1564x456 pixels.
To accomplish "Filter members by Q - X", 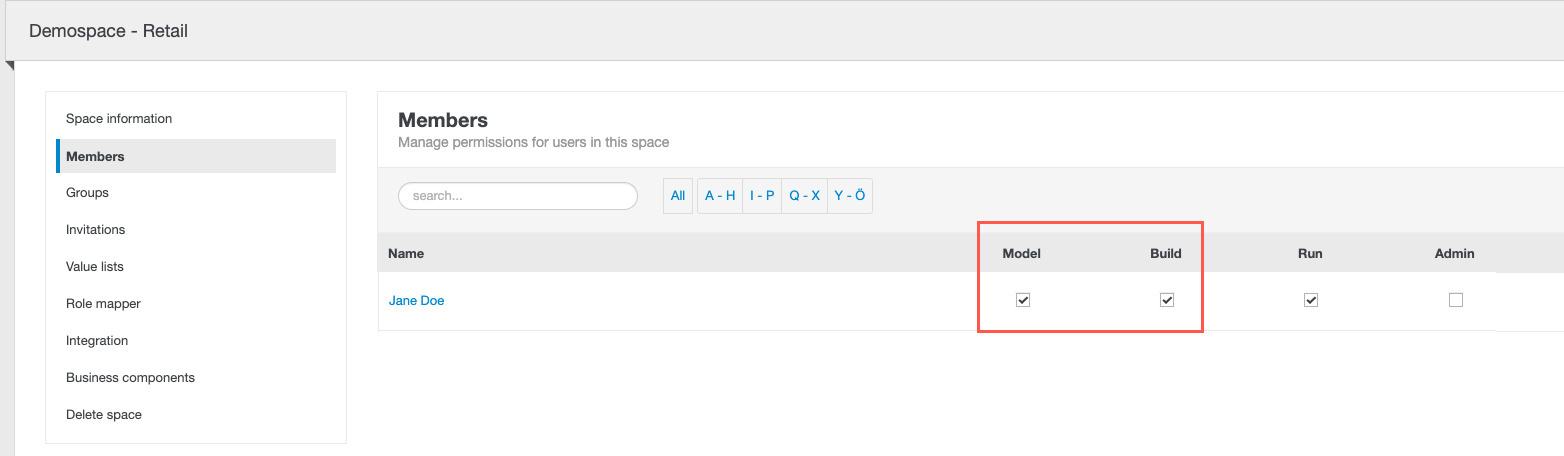I will (804, 196).
